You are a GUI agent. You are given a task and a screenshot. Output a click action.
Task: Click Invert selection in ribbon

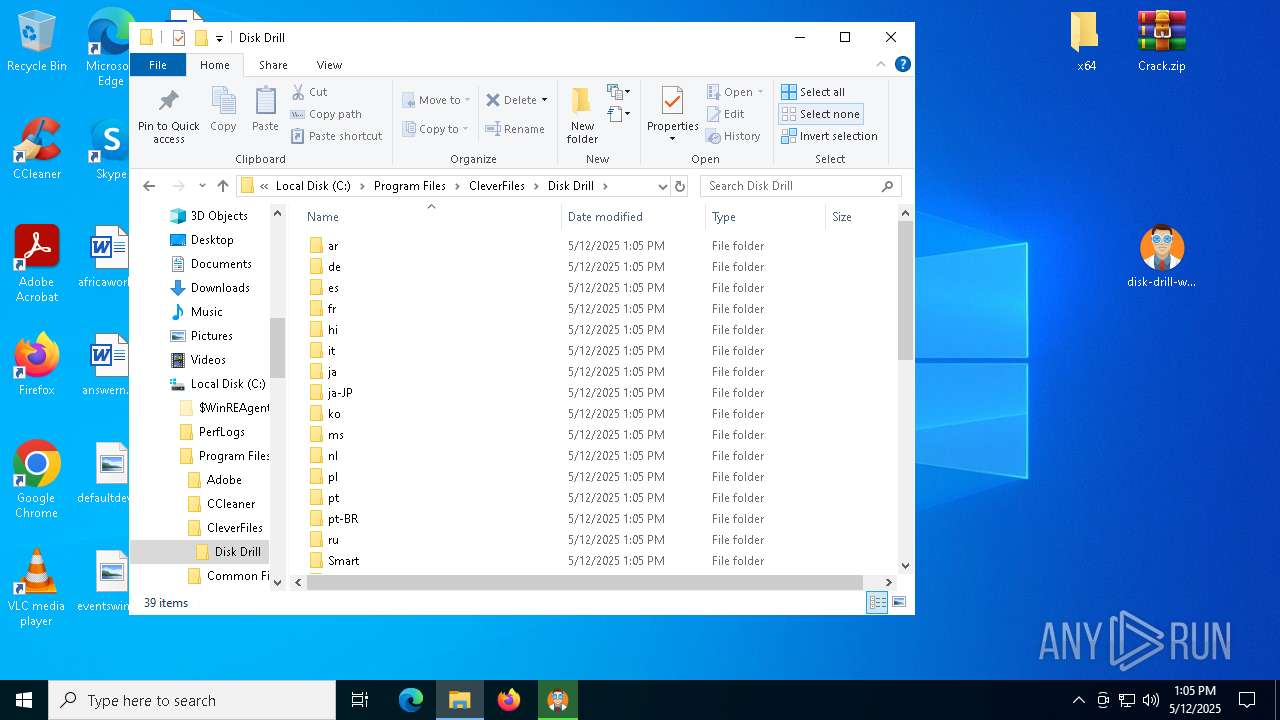829,136
